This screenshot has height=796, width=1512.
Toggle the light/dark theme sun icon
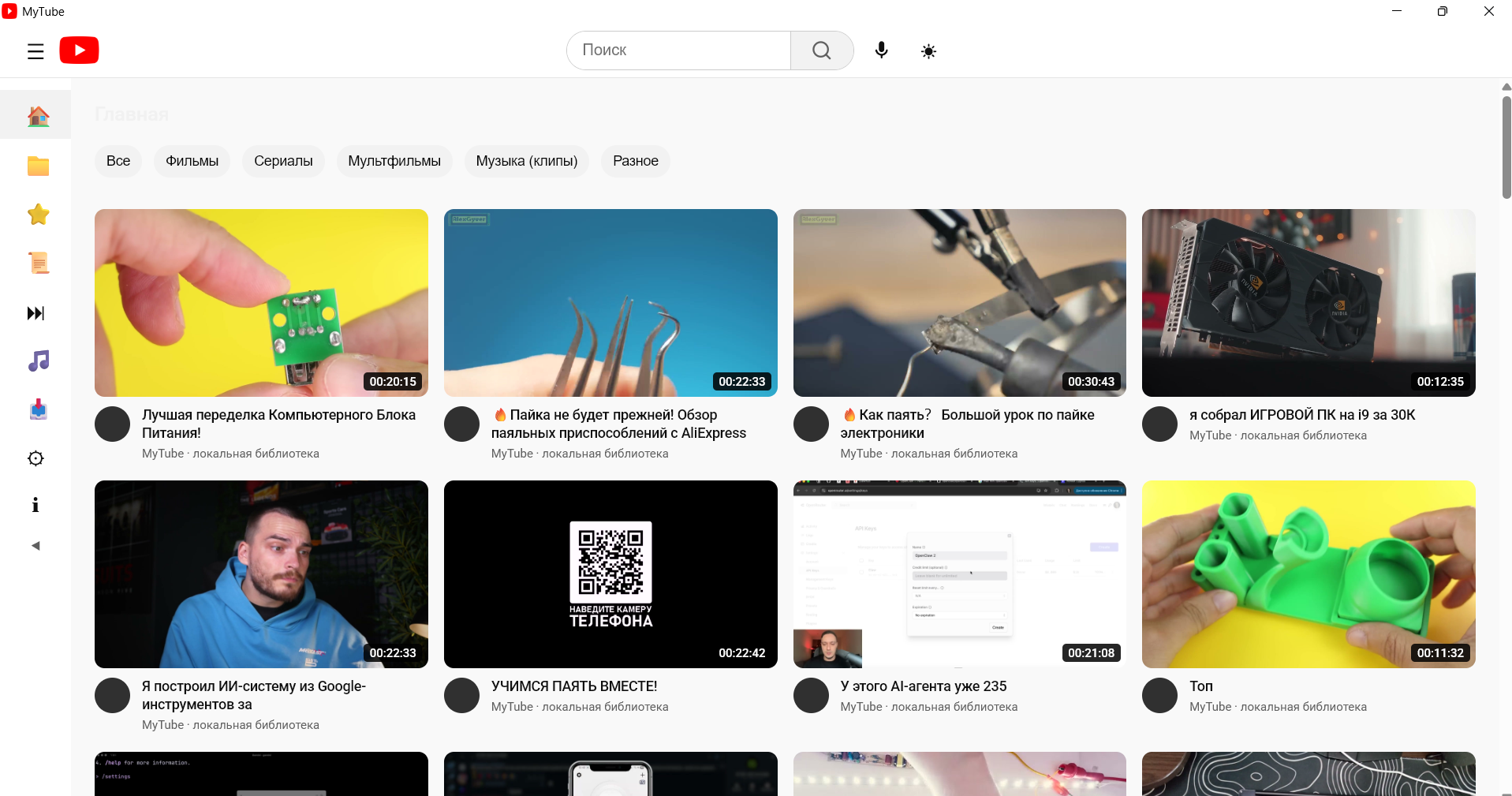929,51
